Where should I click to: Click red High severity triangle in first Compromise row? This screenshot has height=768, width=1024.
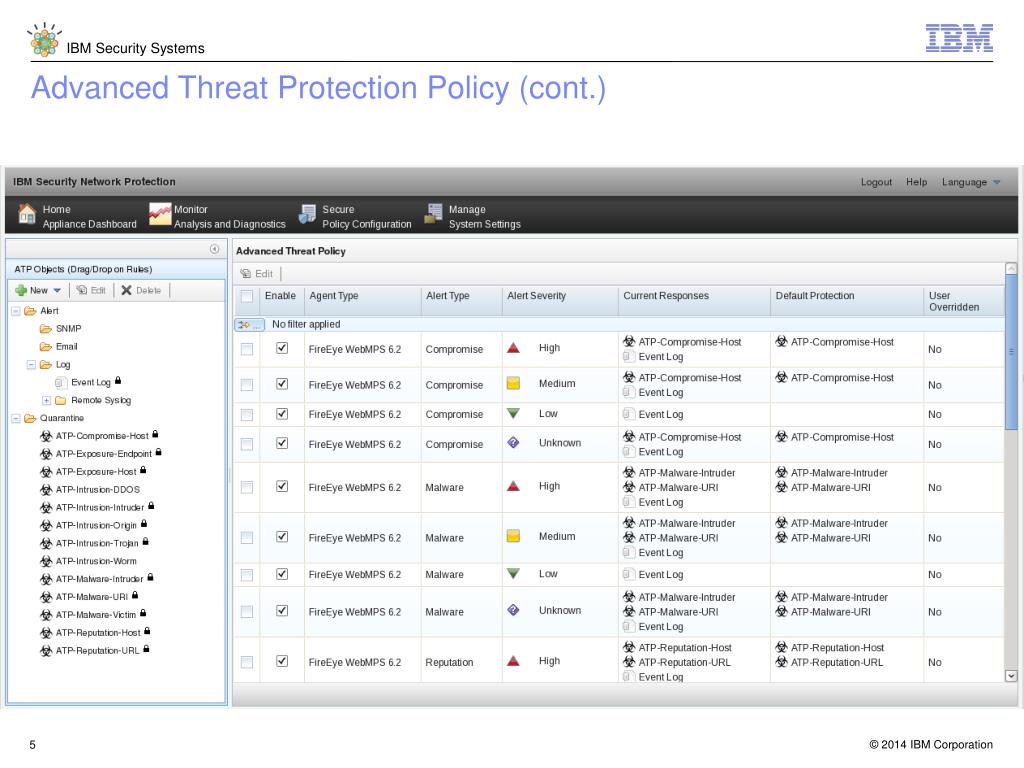pyautogui.click(x=513, y=348)
